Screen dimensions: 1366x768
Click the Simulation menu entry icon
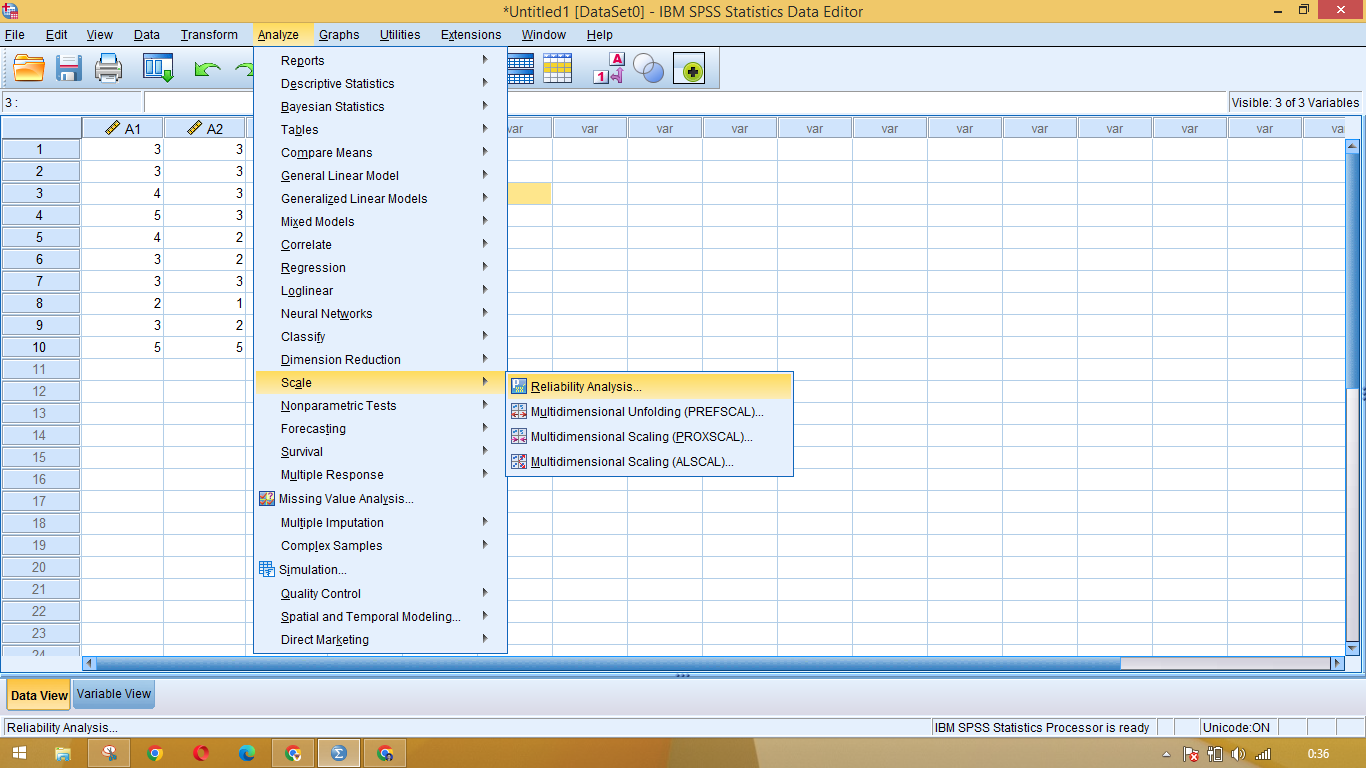(266, 569)
